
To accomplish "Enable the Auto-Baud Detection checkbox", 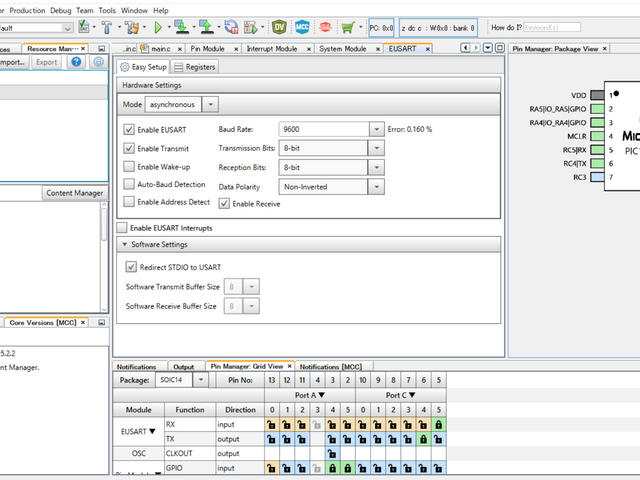I will 129,184.
